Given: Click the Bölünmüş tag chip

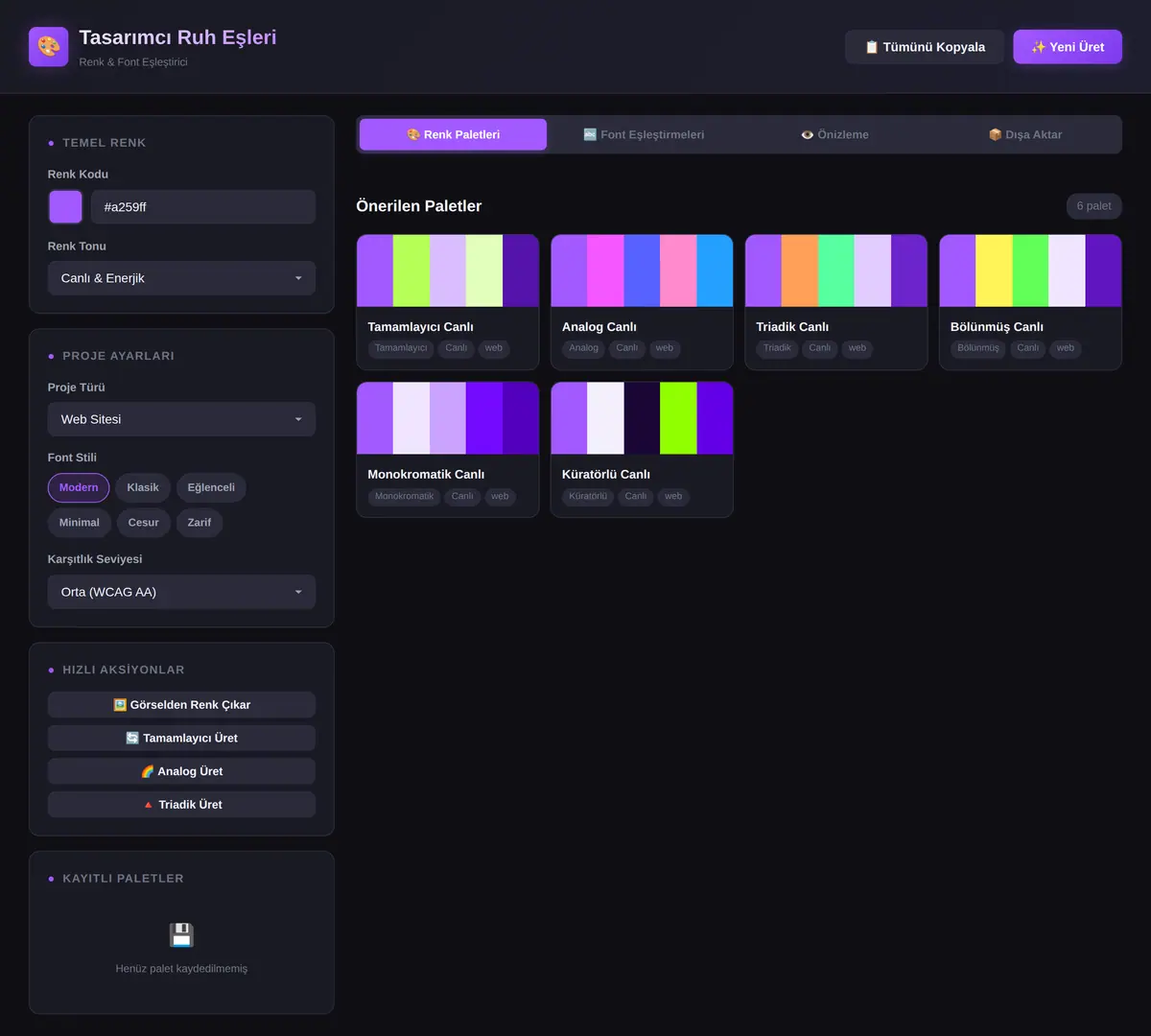Looking at the screenshot, I should tap(977, 348).
